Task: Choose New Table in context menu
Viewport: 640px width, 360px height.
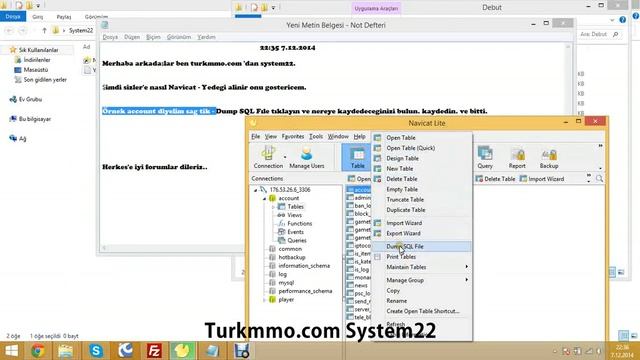Action: point(422,169)
